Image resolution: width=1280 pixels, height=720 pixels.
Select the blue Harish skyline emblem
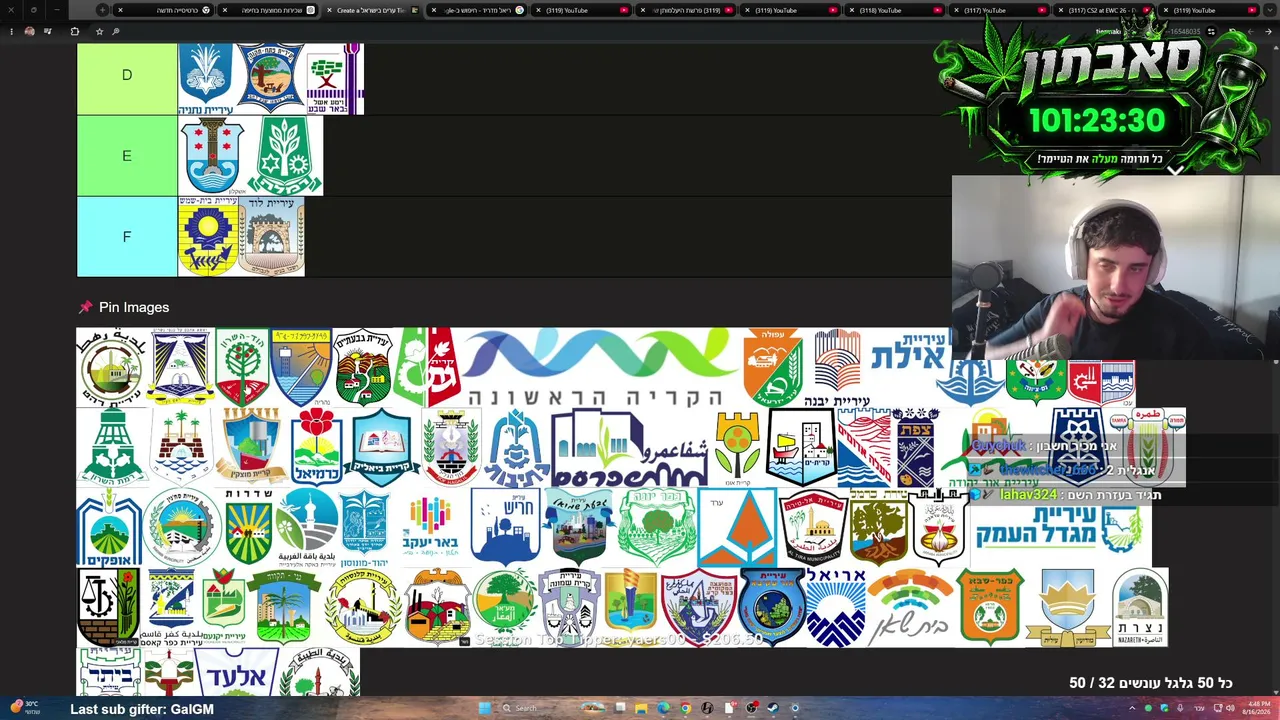pyautogui.click(x=505, y=527)
